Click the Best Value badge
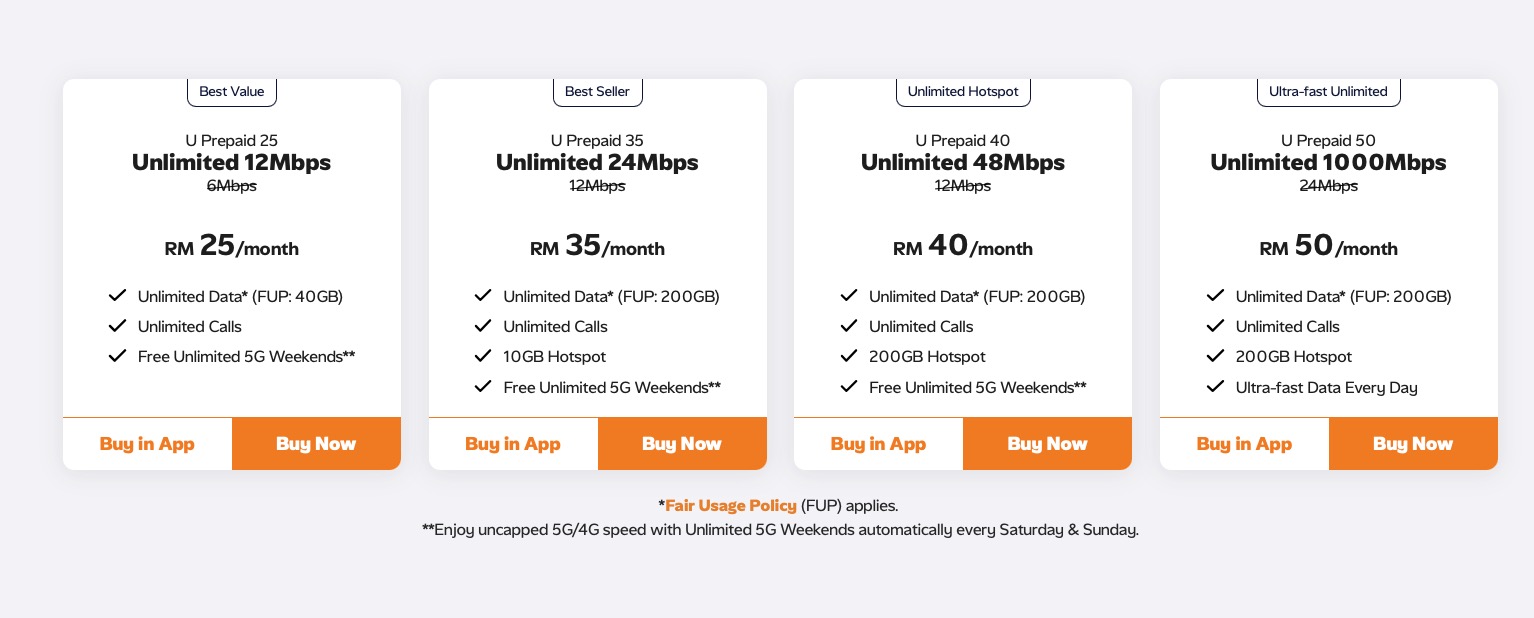Screen dimensions: 1534x618 [232, 91]
